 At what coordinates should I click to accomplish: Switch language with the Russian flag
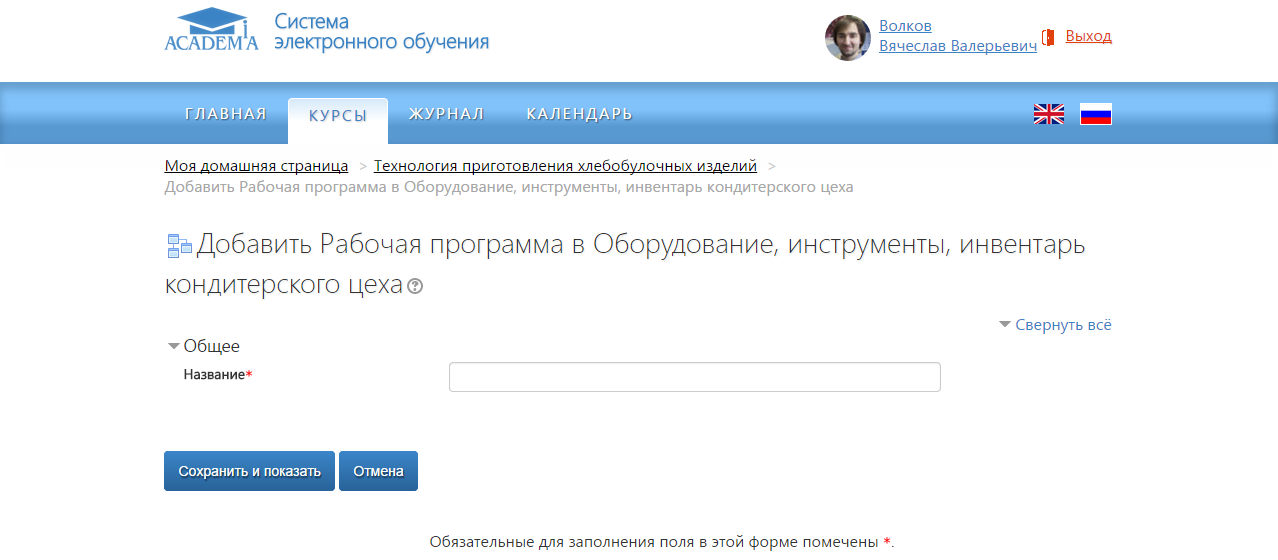(1095, 114)
